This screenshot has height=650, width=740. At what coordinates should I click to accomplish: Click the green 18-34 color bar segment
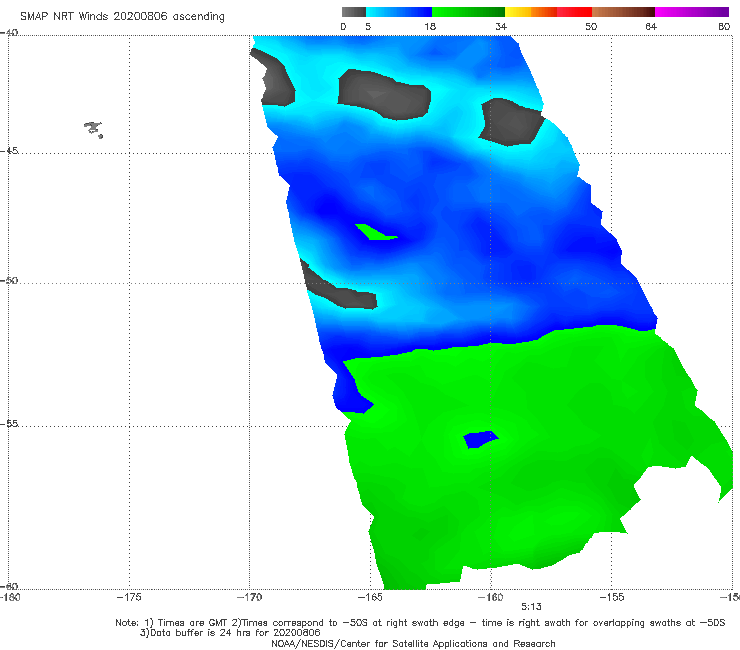point(468,12)
